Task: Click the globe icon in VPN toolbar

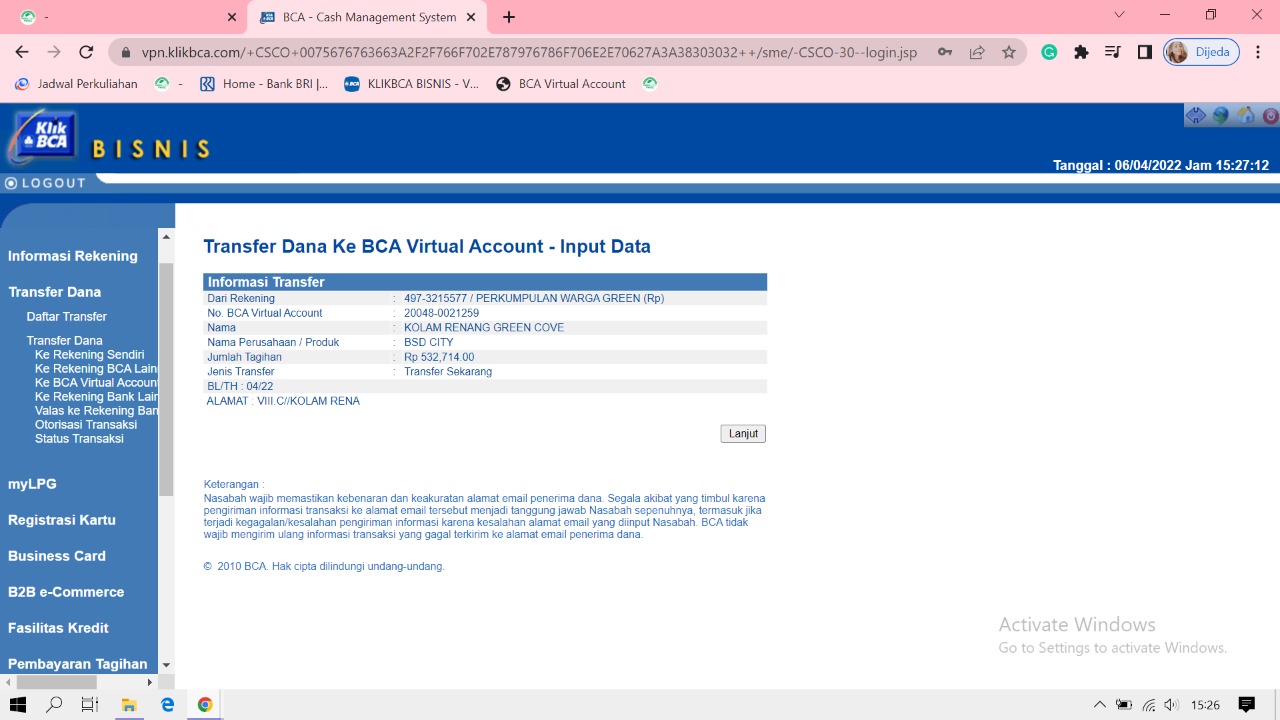Action: click(x=1220, y=115)
